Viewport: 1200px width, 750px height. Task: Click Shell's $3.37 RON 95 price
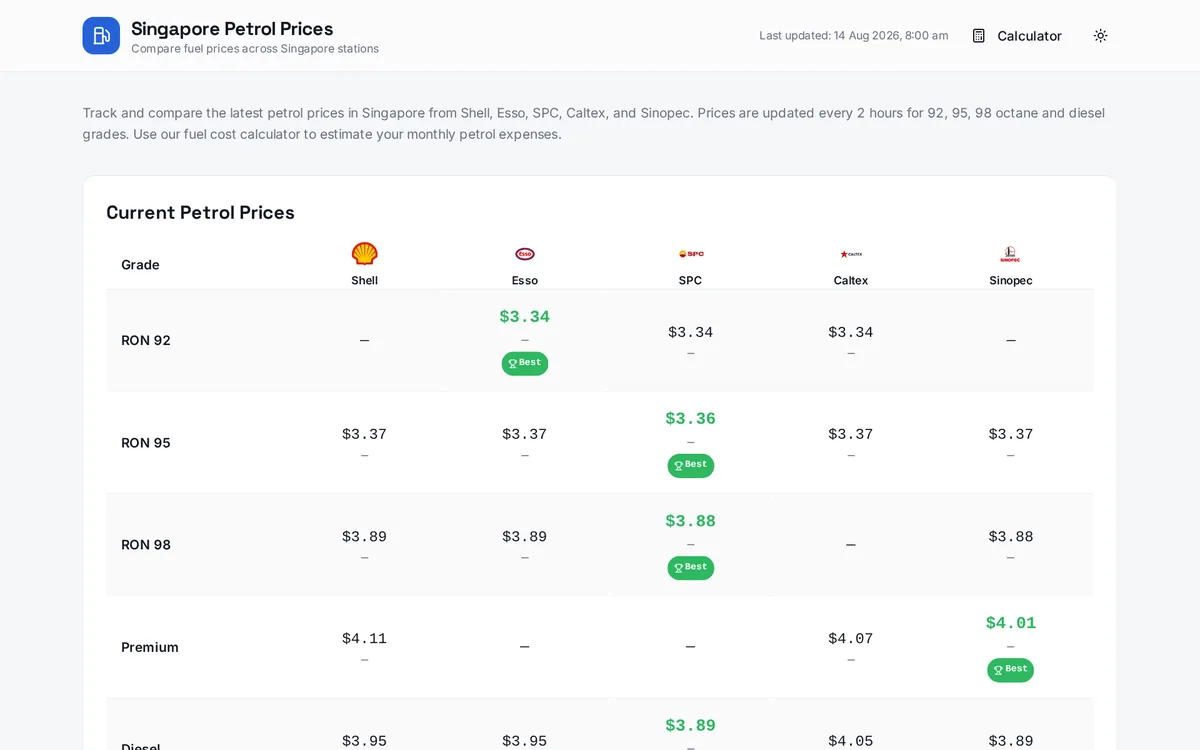click(365, 434)
